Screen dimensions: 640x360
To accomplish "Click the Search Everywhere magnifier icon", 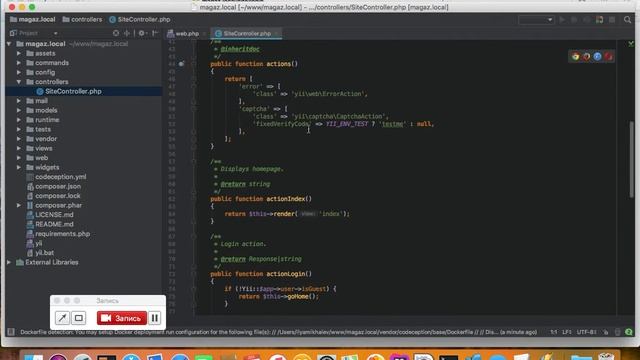I will coord(627,20).
